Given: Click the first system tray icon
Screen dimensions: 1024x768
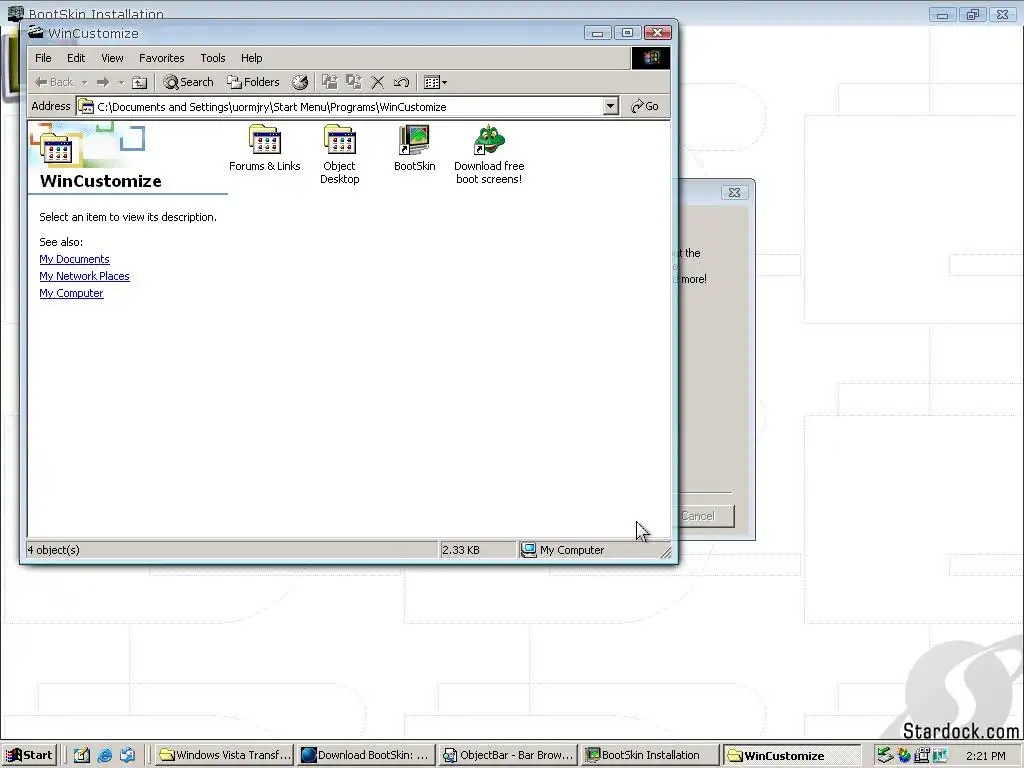Looking at the screenshot, I should (x=884, y=756).
